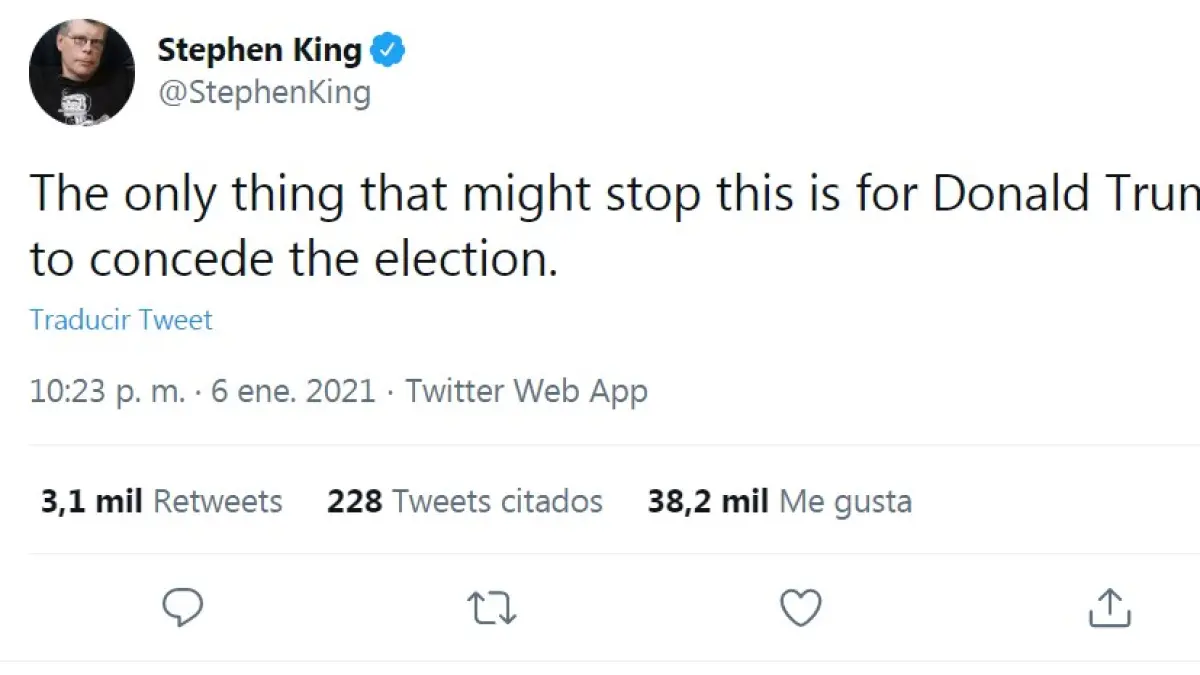This screenshot has height=675, width=1200.
Task: Click the Stephen King display name
Action: point(259,50)
